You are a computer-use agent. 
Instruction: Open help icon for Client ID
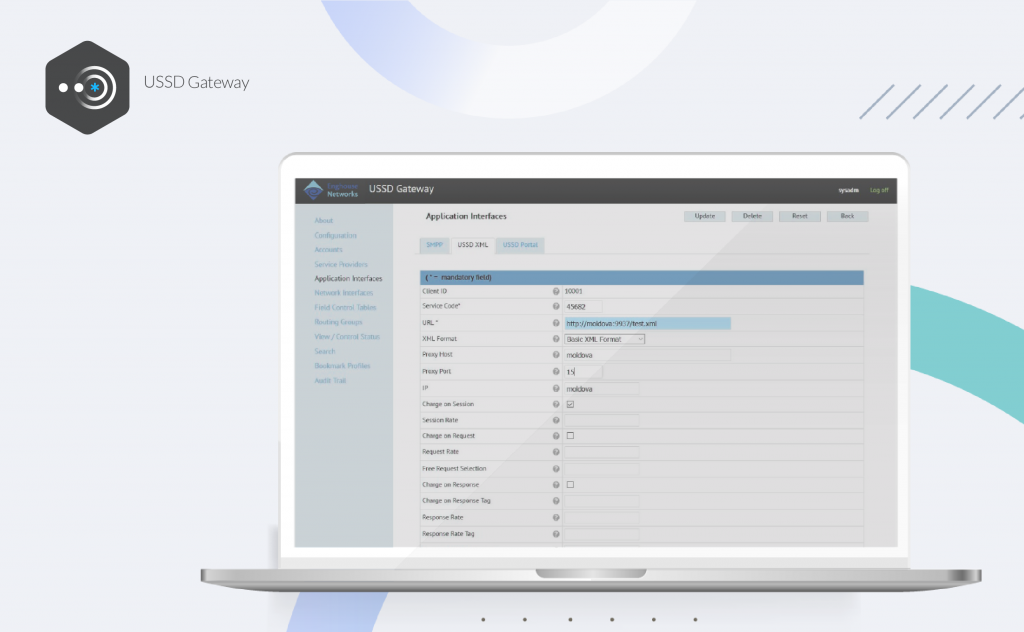[556, 291]
